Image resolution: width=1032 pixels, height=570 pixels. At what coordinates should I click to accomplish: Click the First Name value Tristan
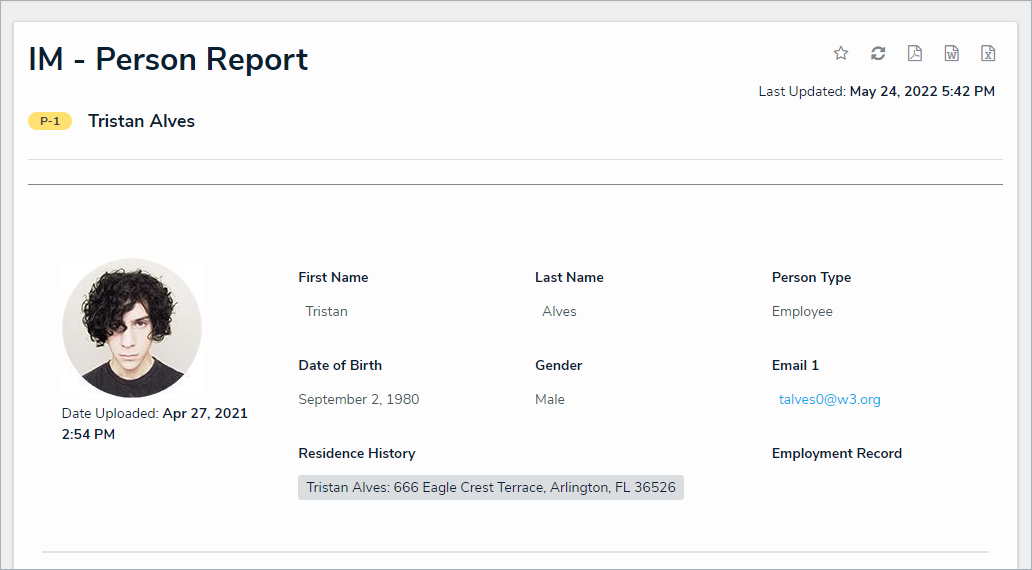[x=326, y=311]
